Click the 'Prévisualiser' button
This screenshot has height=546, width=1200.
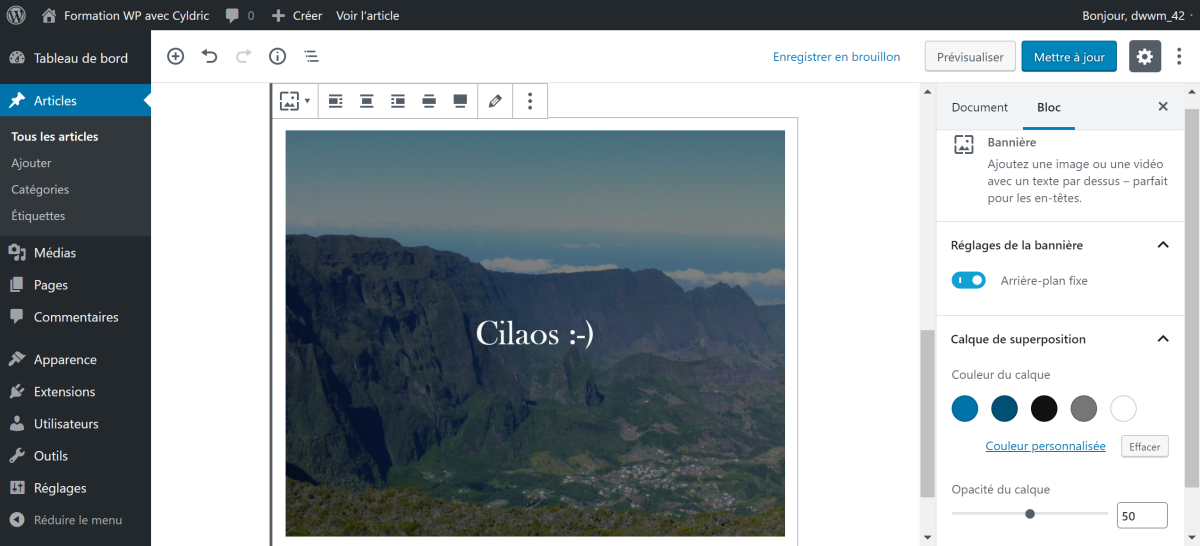[x=970, y=57]
